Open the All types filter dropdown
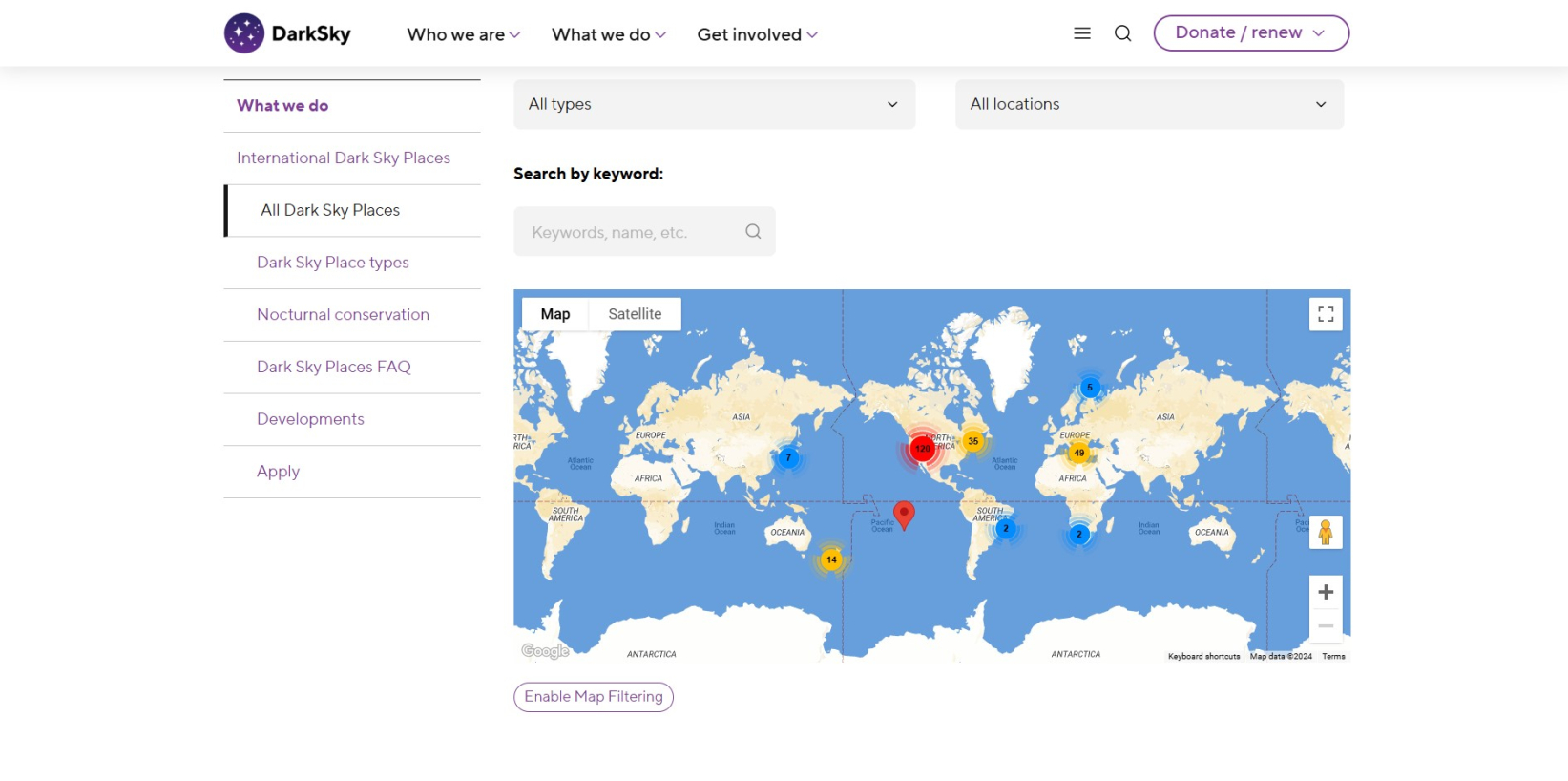 [x=715, y=104]
